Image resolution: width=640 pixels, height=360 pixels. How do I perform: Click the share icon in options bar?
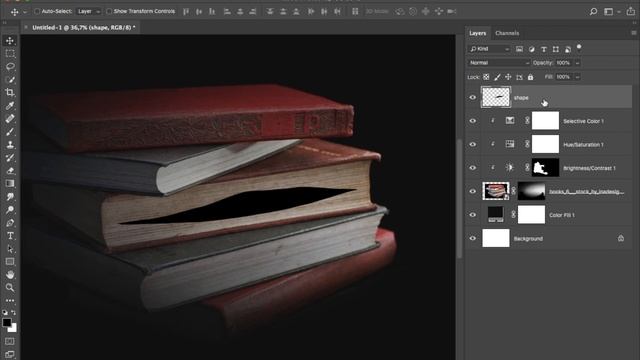(631, 11)
